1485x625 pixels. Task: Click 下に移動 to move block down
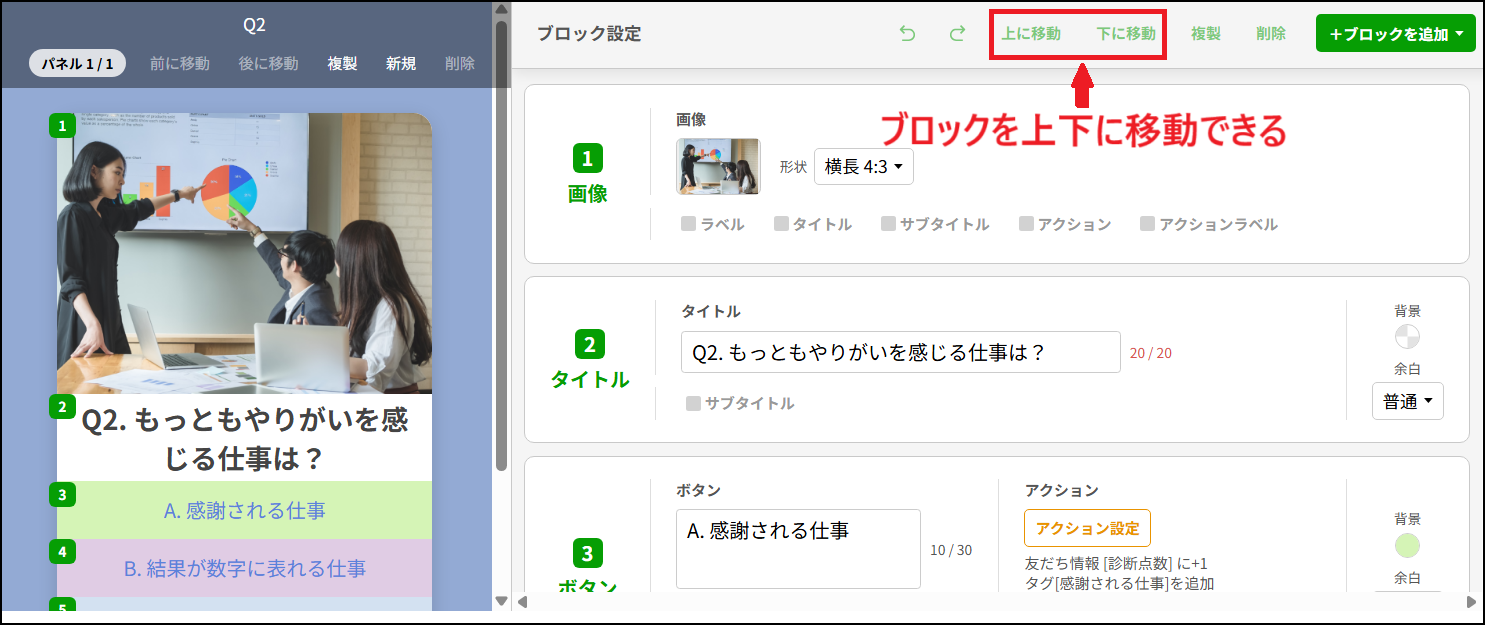pyautogui.click(x=1126, y=33)
